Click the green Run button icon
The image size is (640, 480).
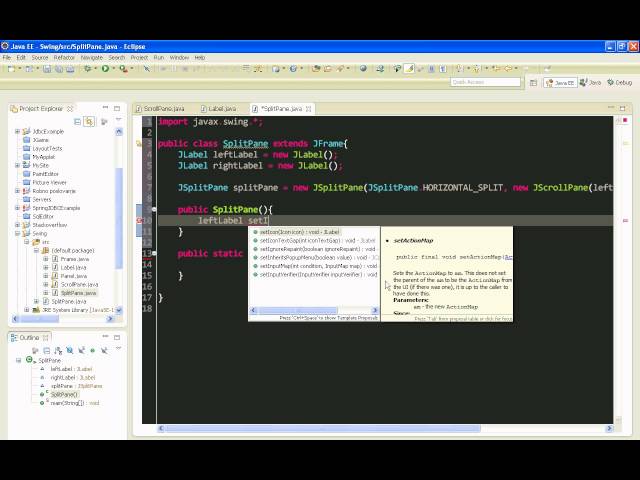coord(105,69)
